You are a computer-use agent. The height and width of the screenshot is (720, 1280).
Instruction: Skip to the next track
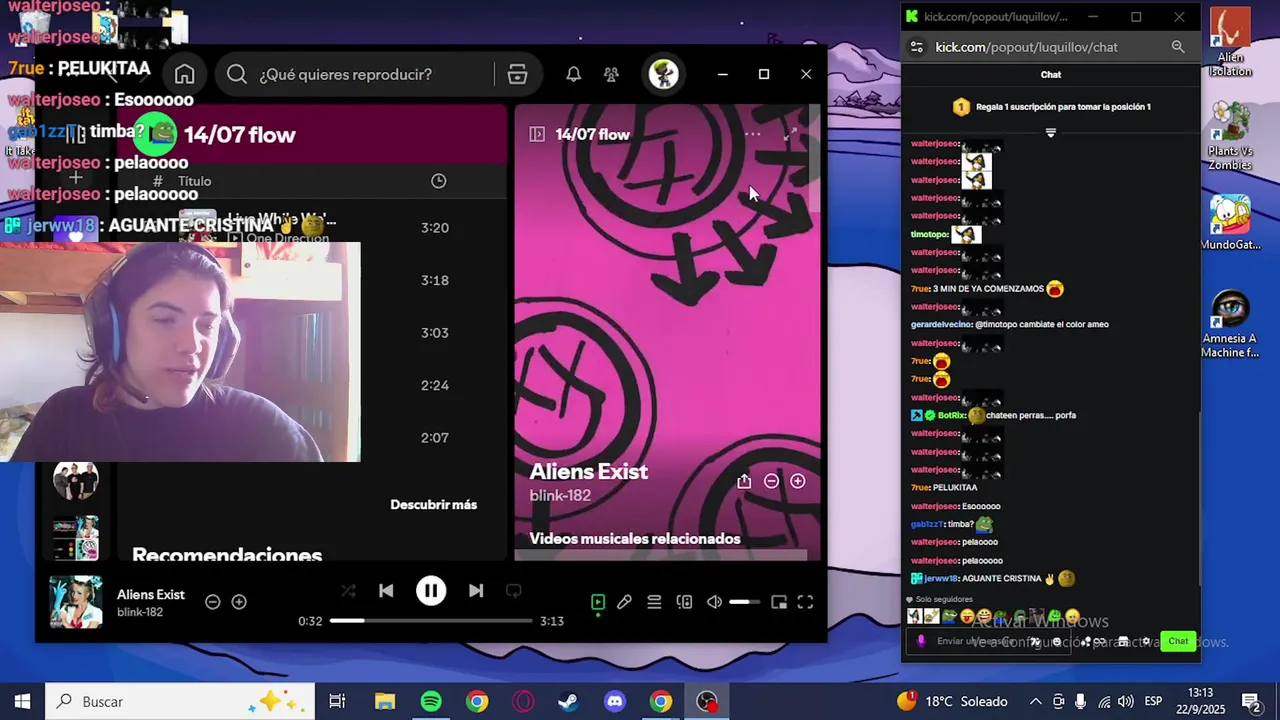(476, 591)
